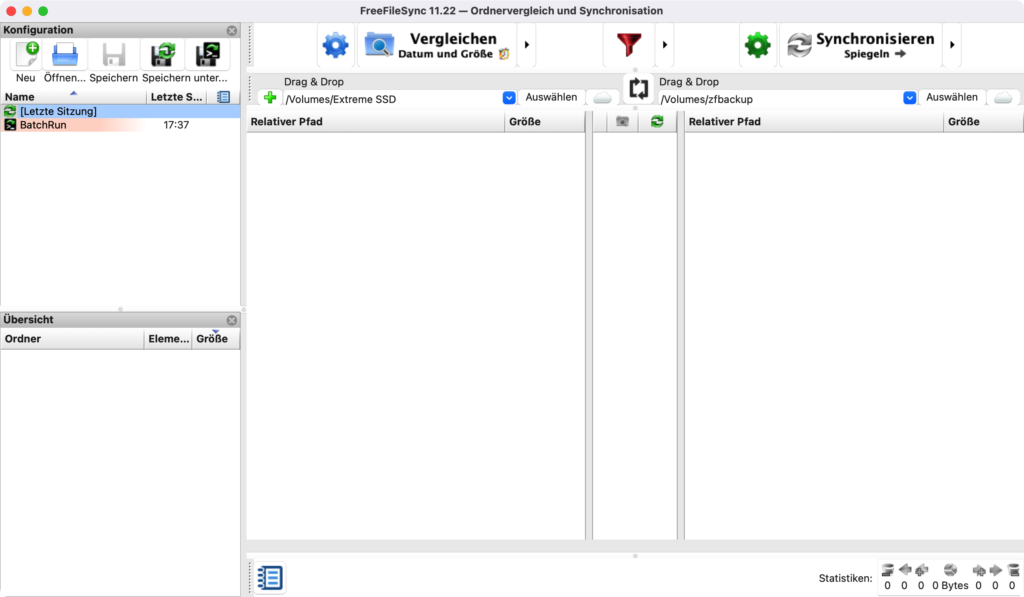Click the Eleme... column header in Übersicht
The height and width of the screenshot is (597, 1024).
pyautogui.click(x=168, y=338)
